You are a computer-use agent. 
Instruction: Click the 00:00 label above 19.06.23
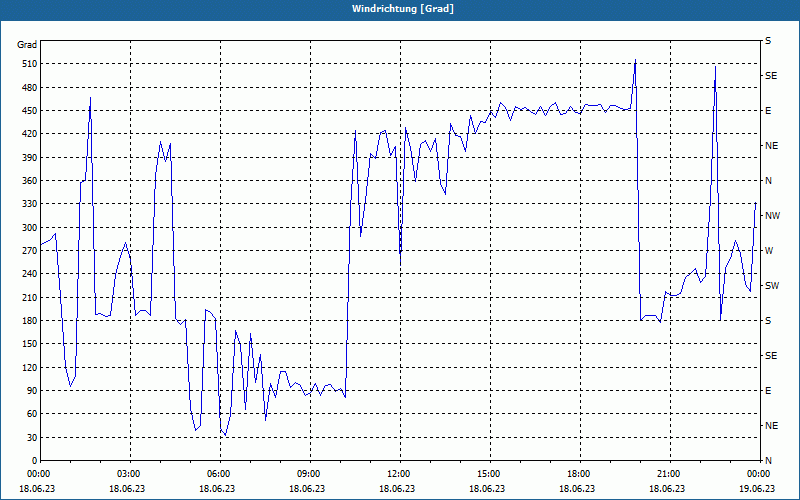tap(759, 473)
